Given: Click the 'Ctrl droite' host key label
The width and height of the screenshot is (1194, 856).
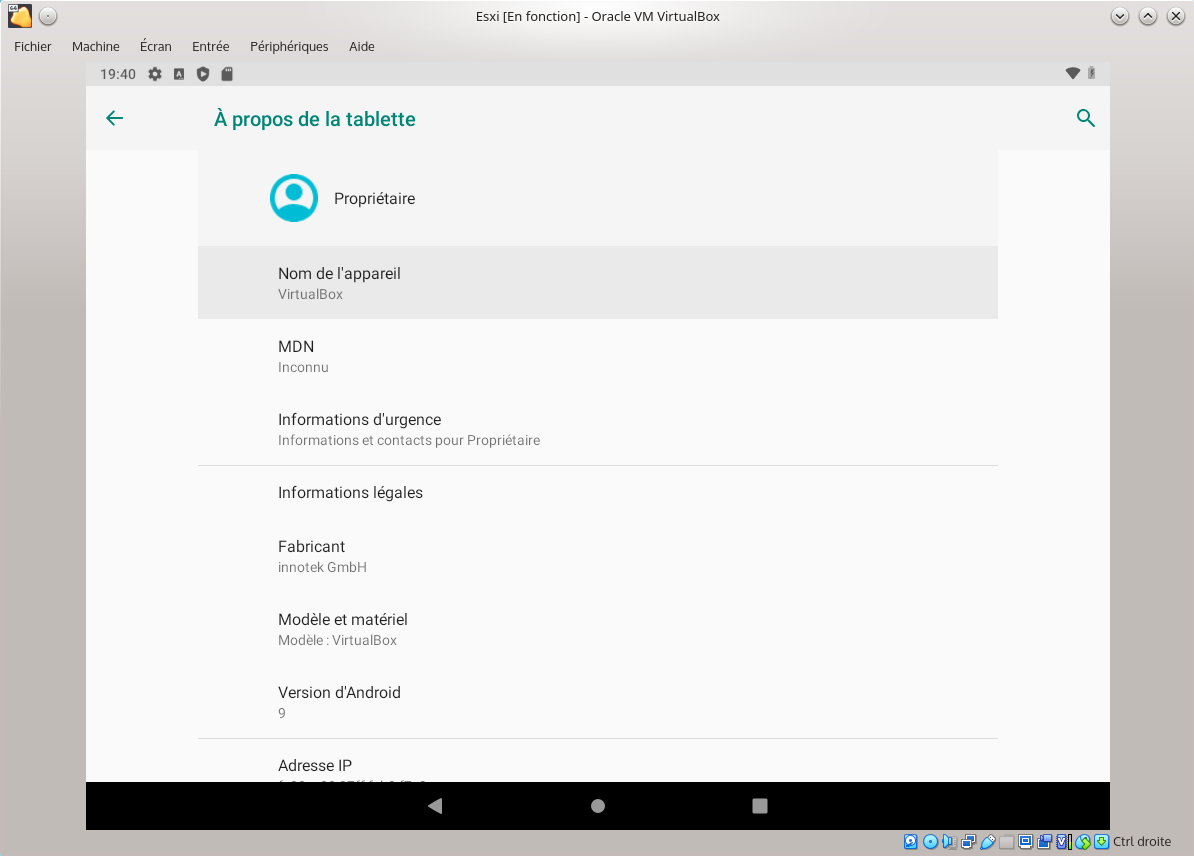Looking at the screenshot, I should point(1141,842).
